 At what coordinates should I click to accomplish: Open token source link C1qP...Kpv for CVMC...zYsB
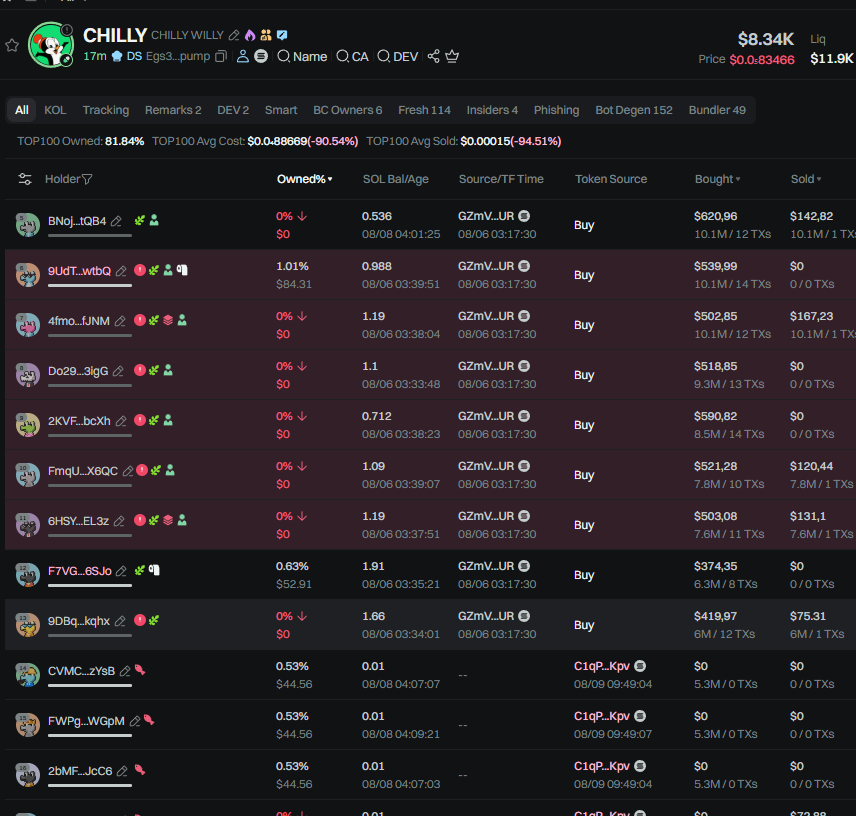tap(602, 666)
